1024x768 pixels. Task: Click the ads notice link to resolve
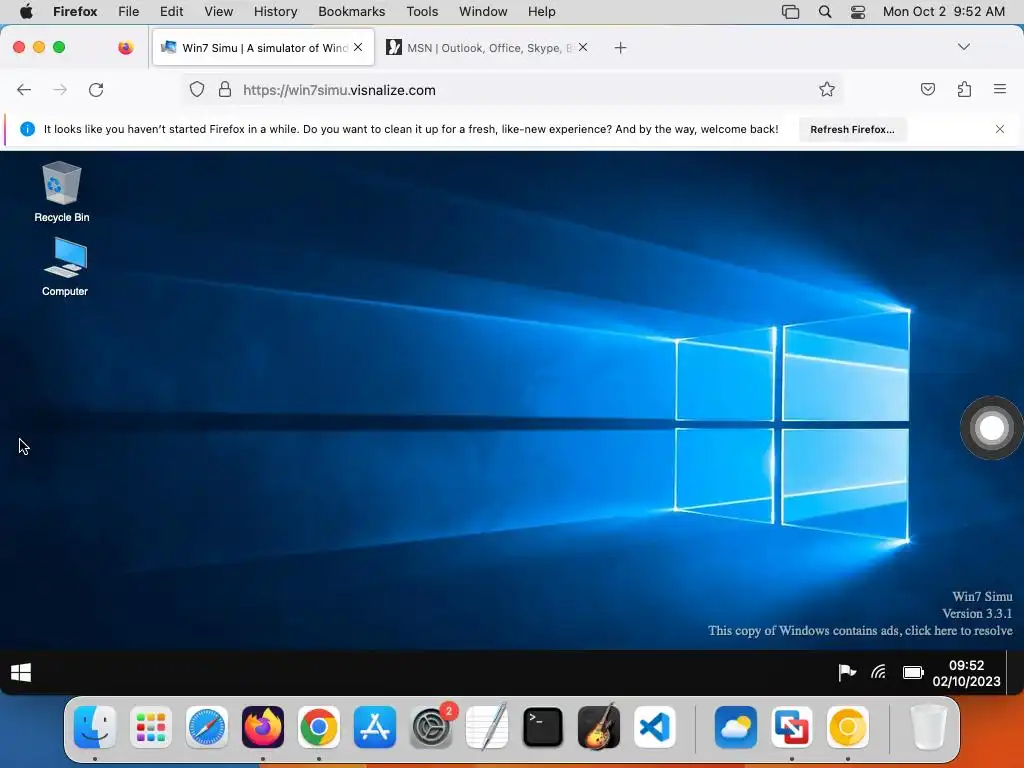click(860, 630)
